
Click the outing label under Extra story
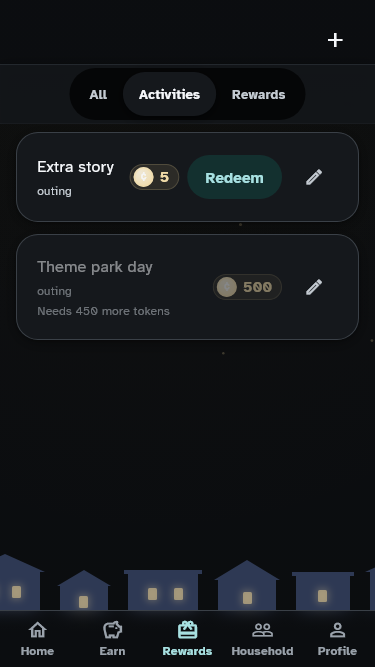click(54, 191)
